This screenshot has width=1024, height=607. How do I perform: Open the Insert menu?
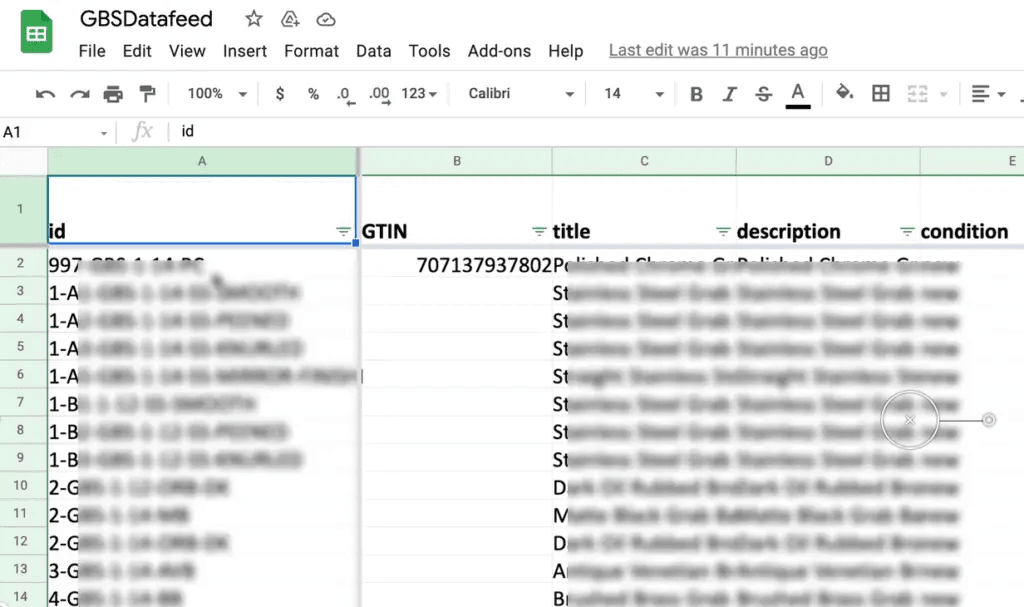pos(245,51)
